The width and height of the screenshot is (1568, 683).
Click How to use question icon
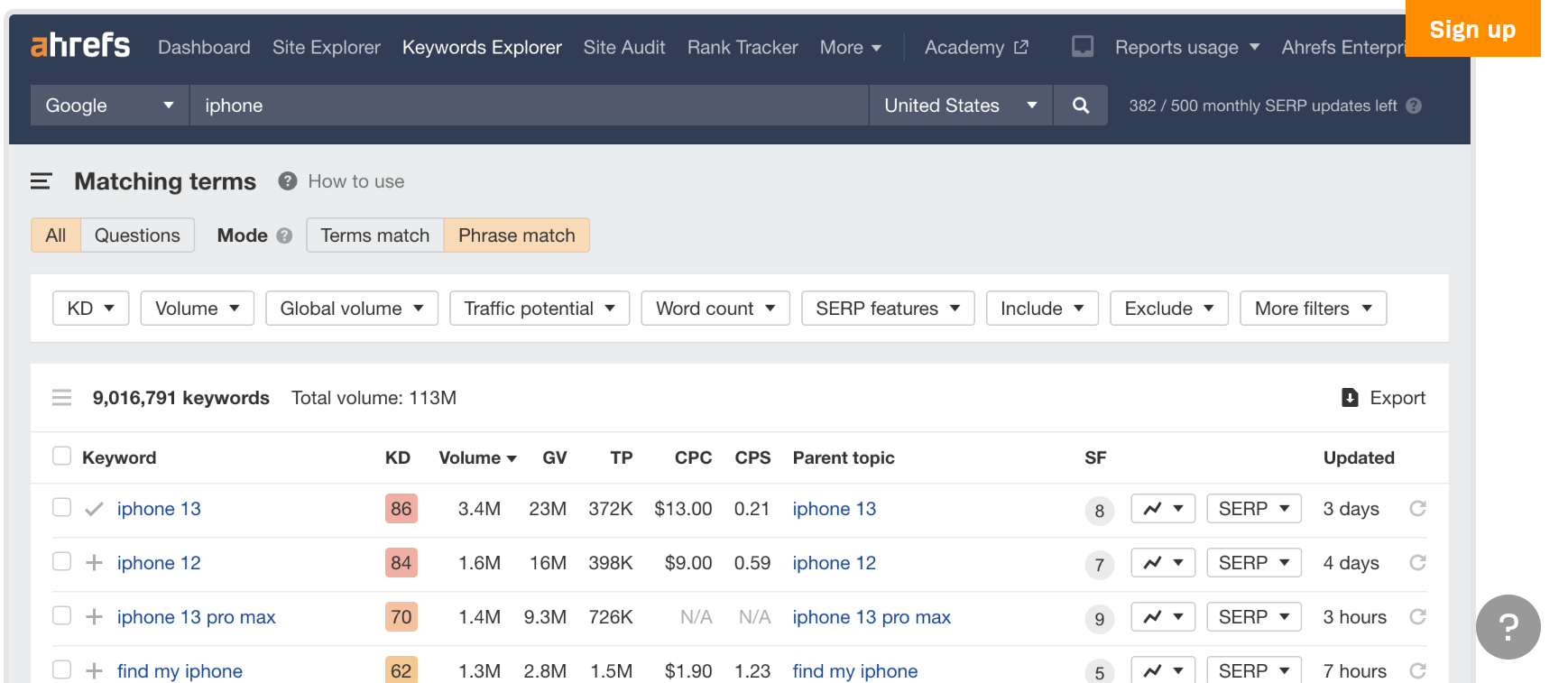coord(288,181)
